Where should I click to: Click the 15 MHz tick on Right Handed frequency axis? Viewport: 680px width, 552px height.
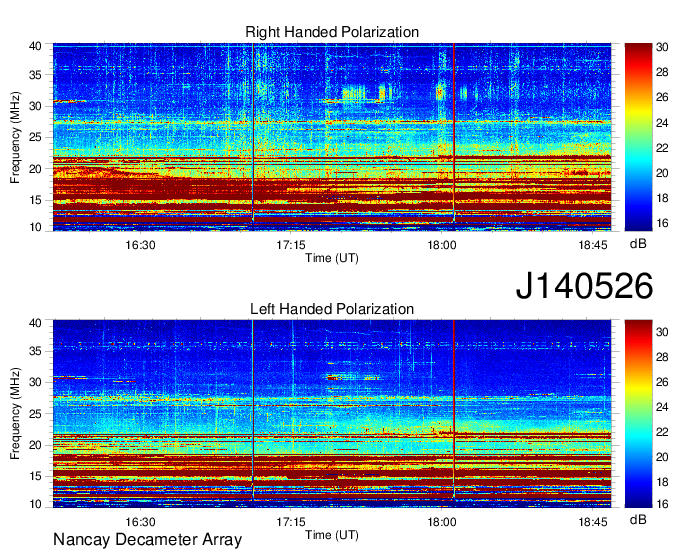[35, 200]
